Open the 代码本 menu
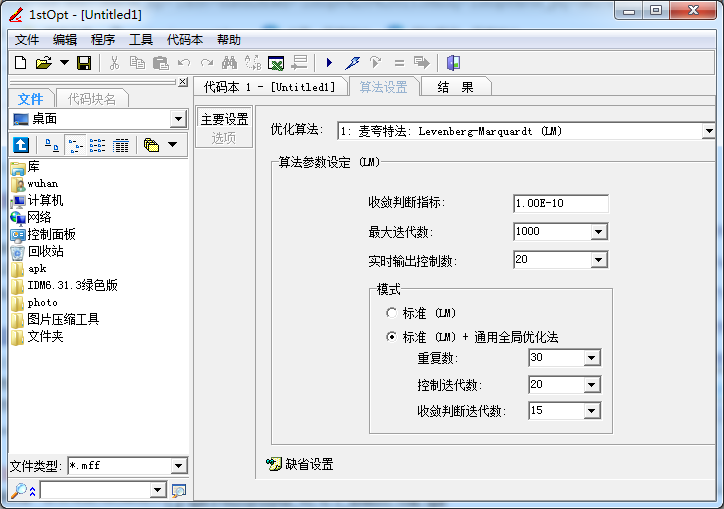Screen dimensions: 724x509 pos(185,40)
